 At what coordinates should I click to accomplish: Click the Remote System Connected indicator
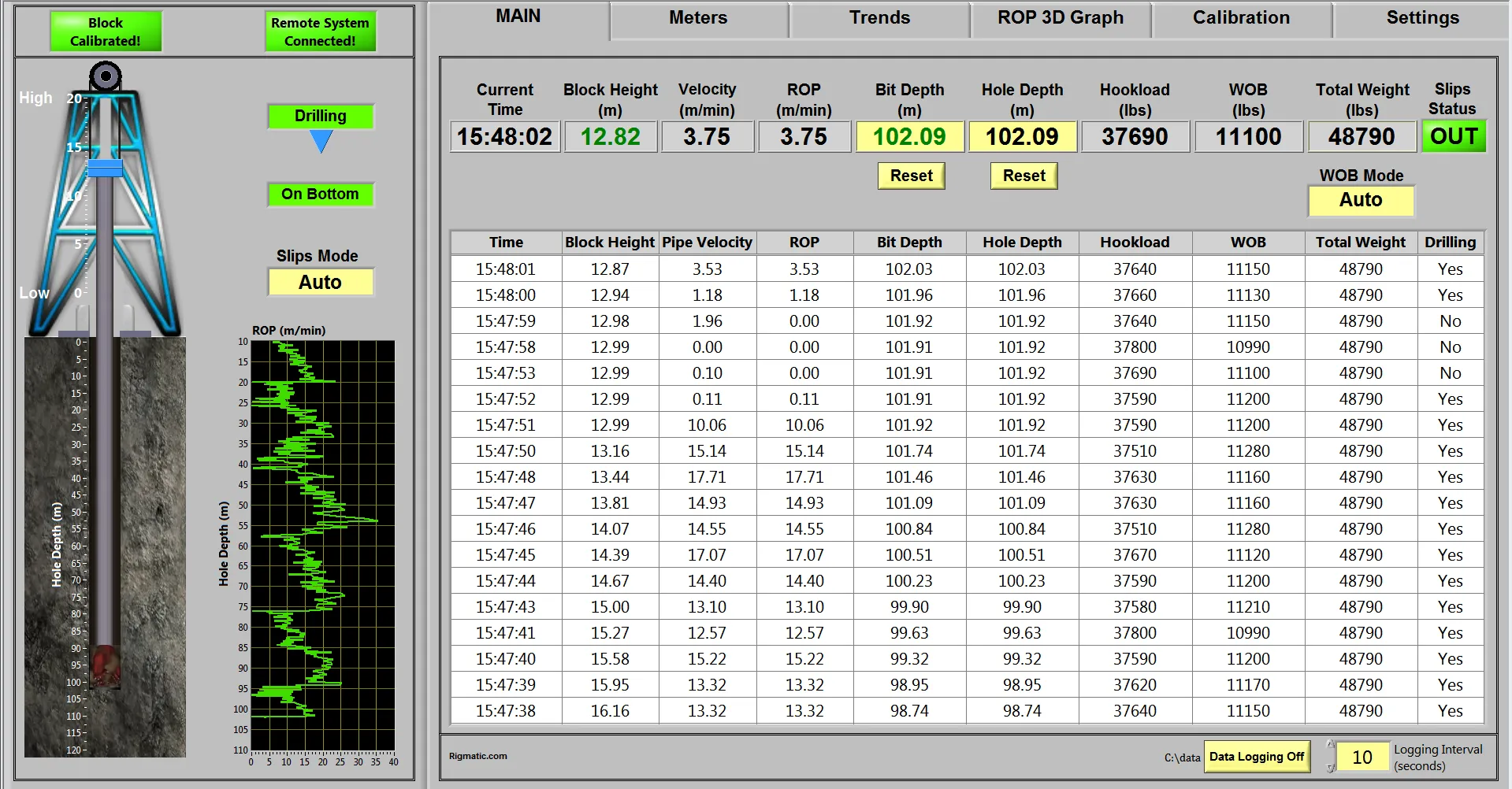pyautogui.click(x=320, y=31)
